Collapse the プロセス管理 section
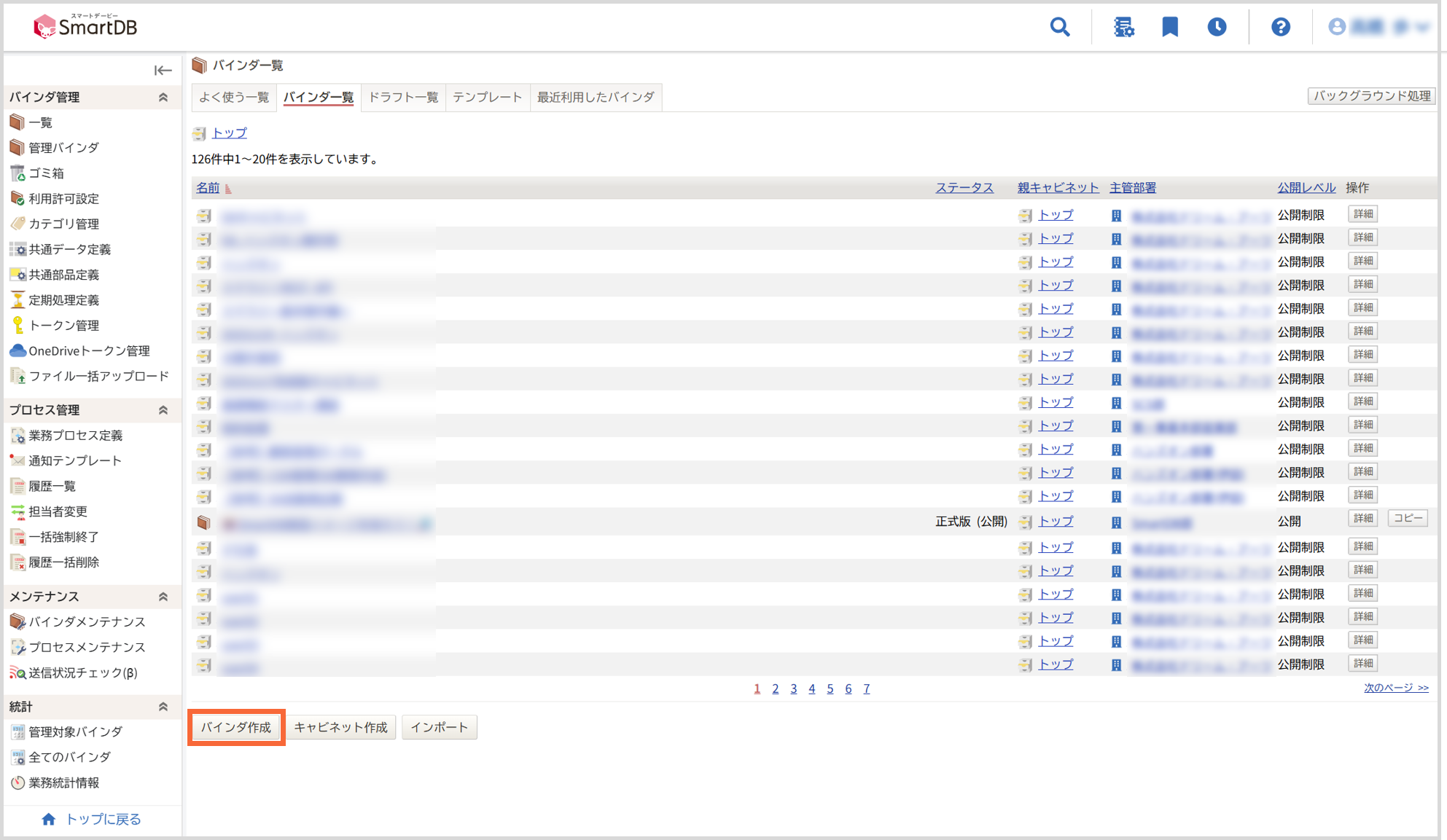The width and height of the screenshot is (1447, 840). (163, 410)
